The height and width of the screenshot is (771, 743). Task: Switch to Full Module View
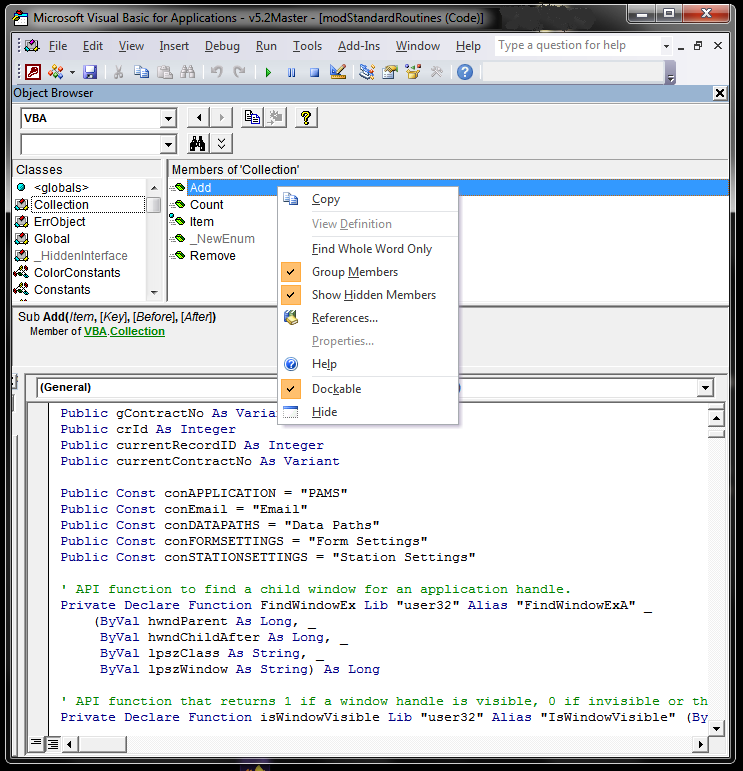click(x=52, y=744)
